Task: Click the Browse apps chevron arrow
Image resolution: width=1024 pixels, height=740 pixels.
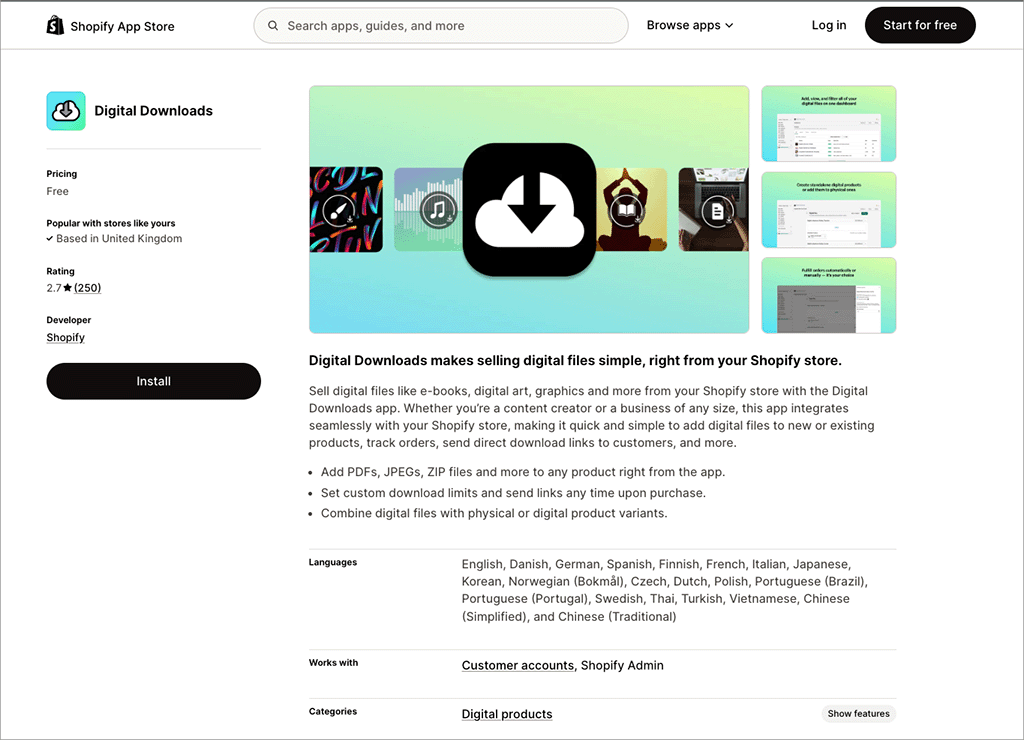Action: (x=729, y=25)
